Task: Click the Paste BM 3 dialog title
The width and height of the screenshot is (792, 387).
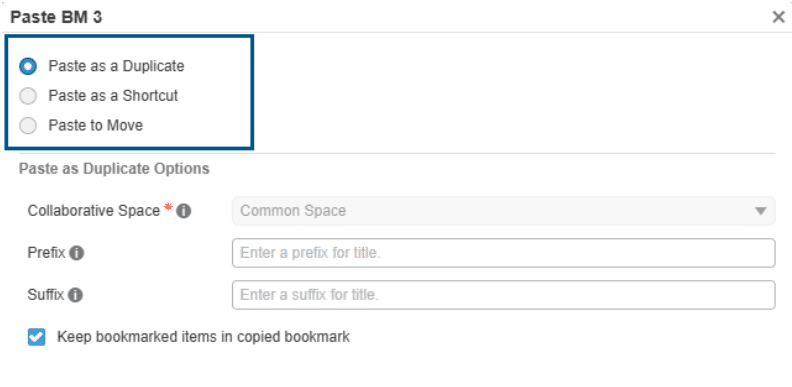Action: point(56,17)
